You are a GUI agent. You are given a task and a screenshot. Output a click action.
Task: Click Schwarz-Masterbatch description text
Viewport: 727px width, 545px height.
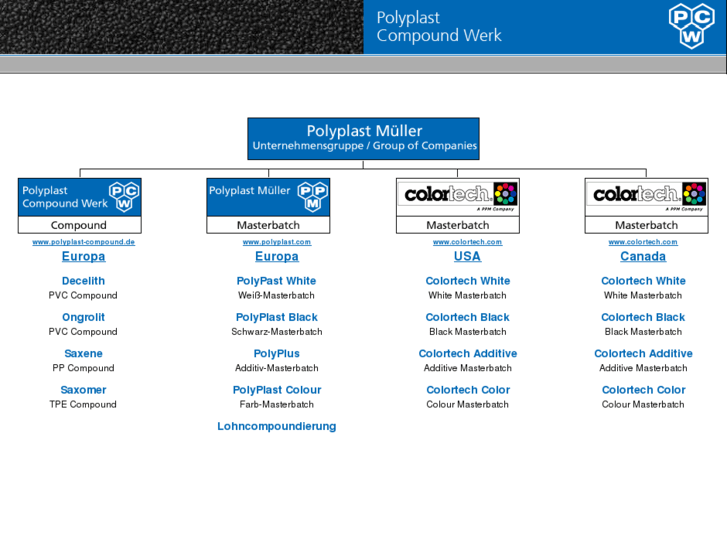click(x=277, y=332)
